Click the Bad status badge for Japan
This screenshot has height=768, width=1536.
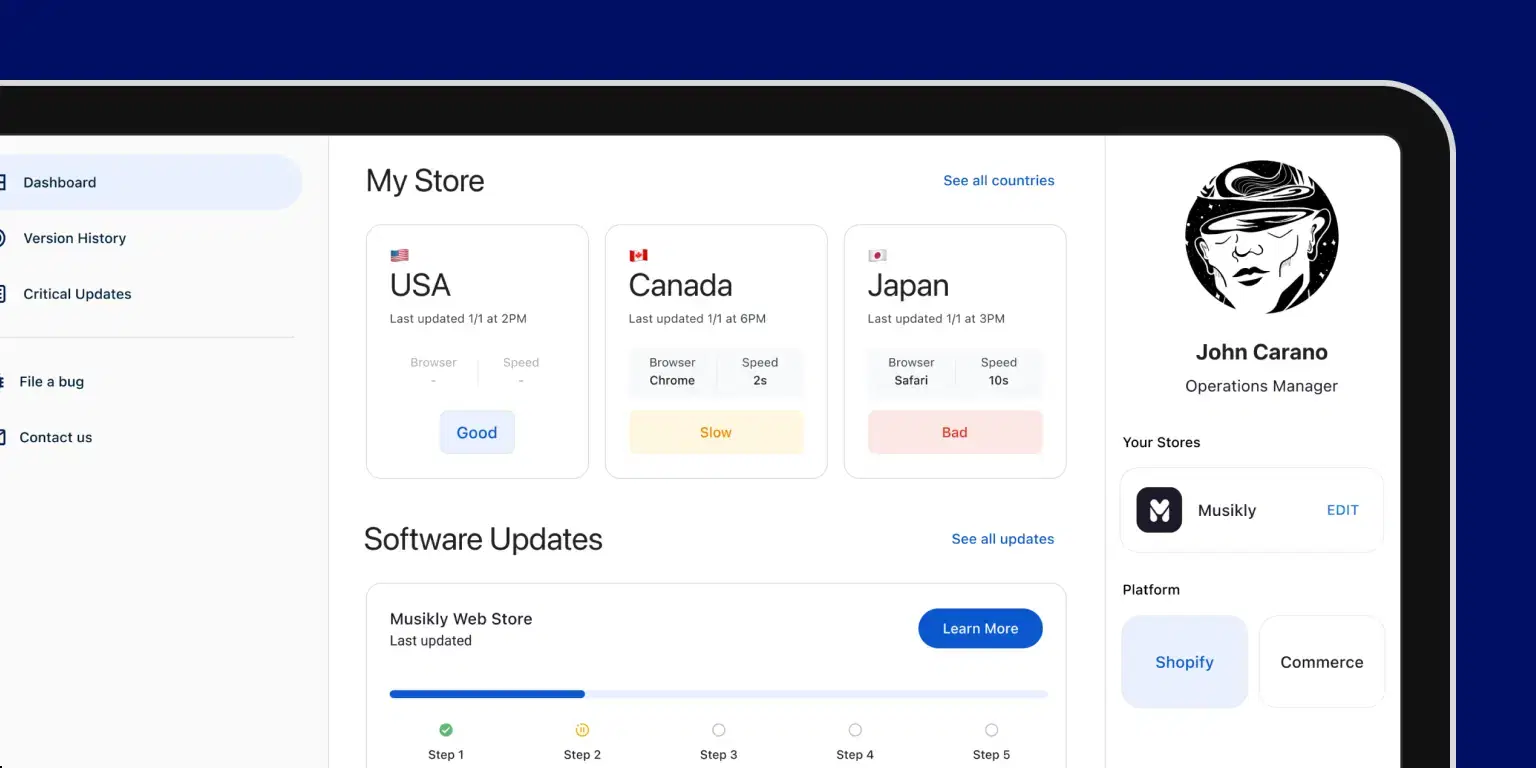coord(955,433)
